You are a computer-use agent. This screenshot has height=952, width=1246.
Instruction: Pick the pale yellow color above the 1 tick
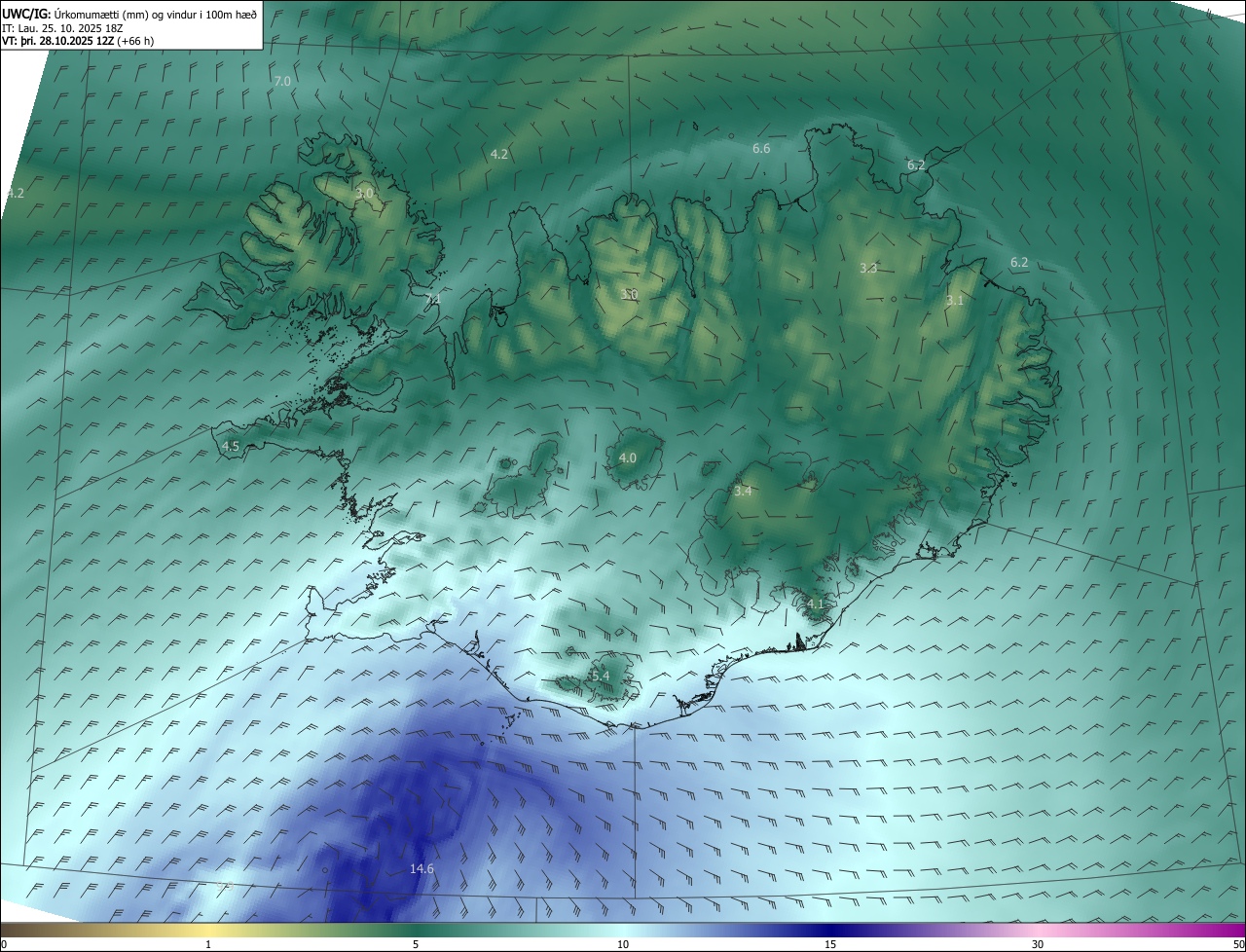point(208,930)
